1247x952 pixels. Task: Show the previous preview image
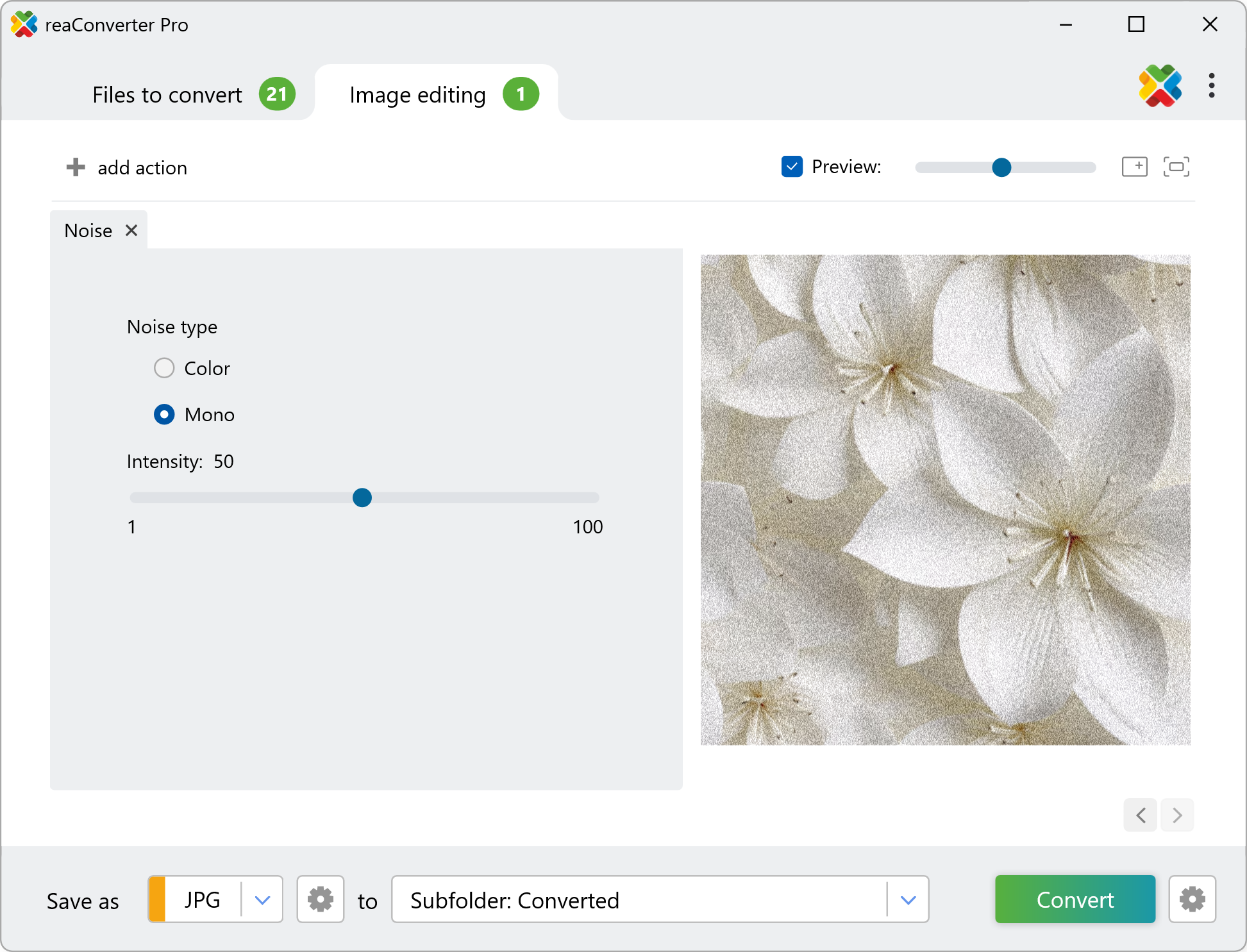coord(1141,815)
